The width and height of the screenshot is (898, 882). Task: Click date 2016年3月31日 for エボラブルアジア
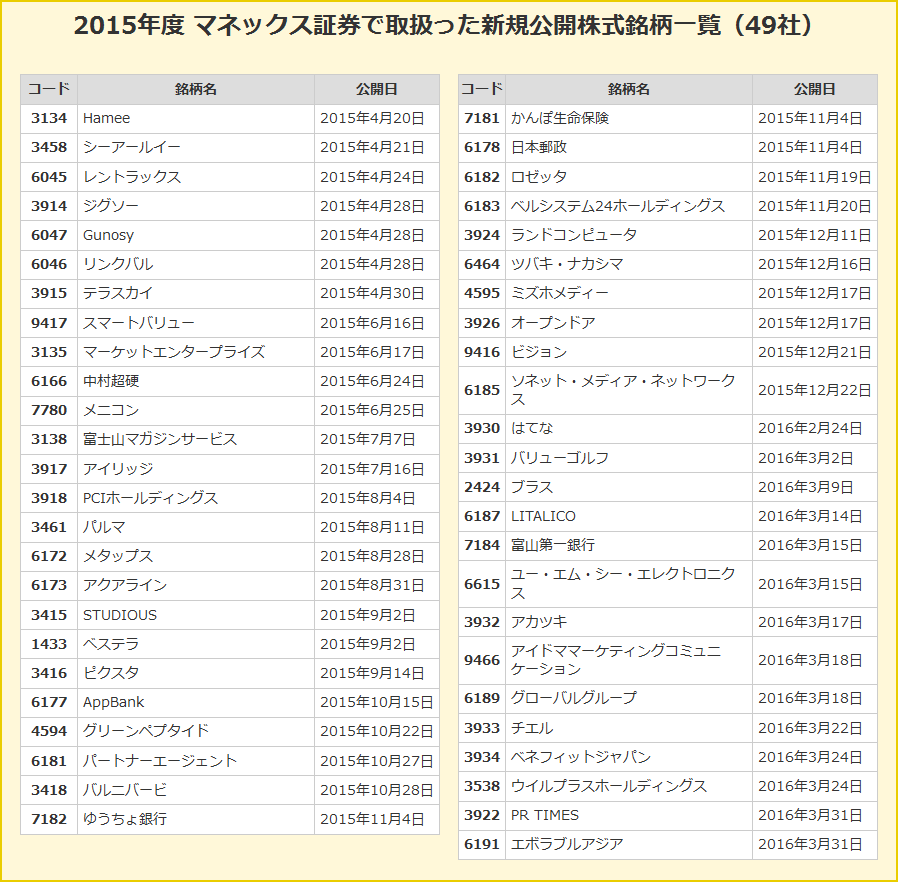[810, 844]
